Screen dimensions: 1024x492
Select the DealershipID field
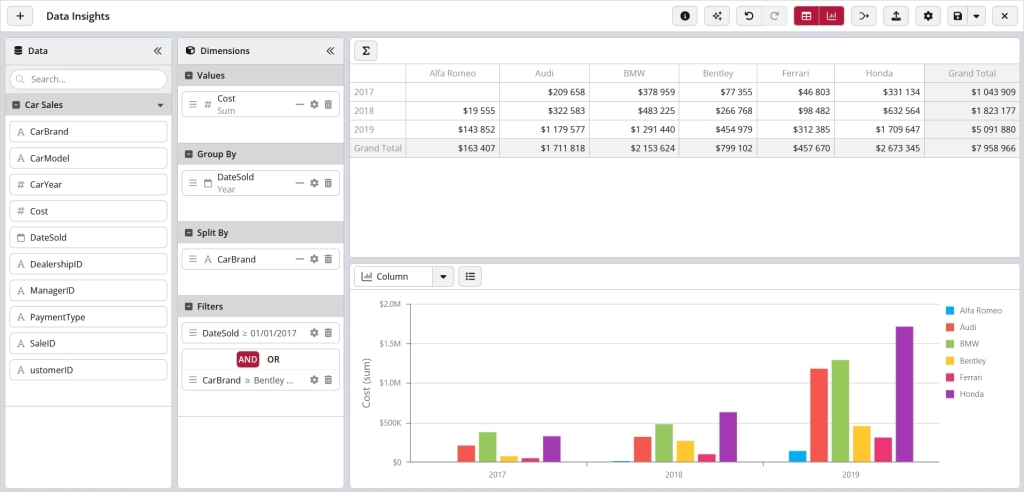(x=88, y=264)
